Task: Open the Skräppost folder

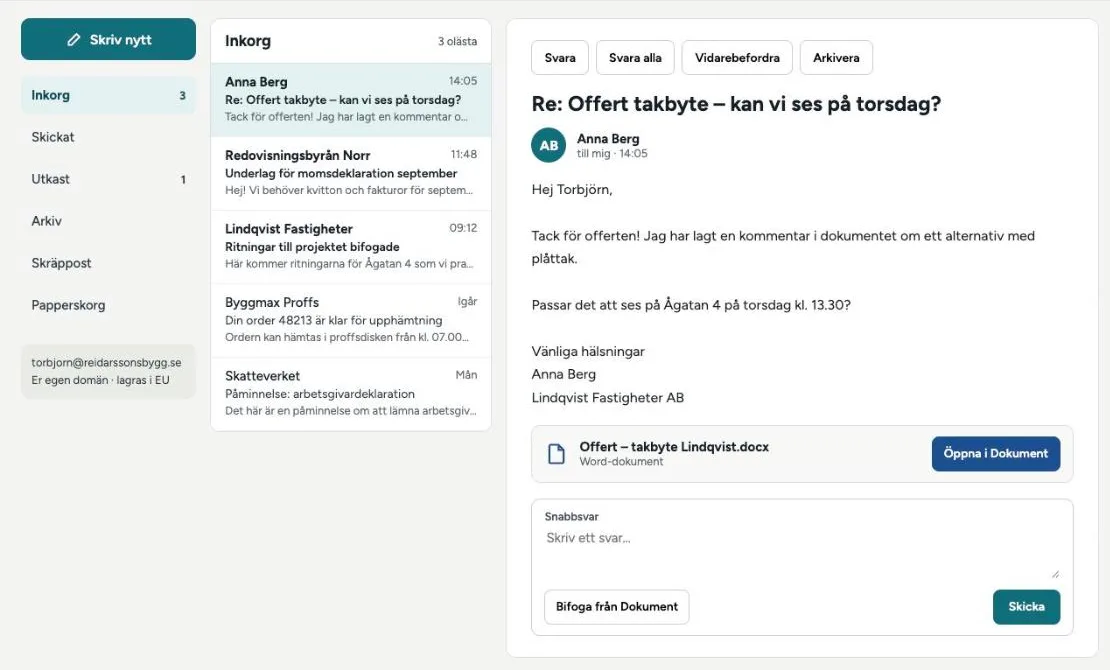Action: click(x=108, y=263)
